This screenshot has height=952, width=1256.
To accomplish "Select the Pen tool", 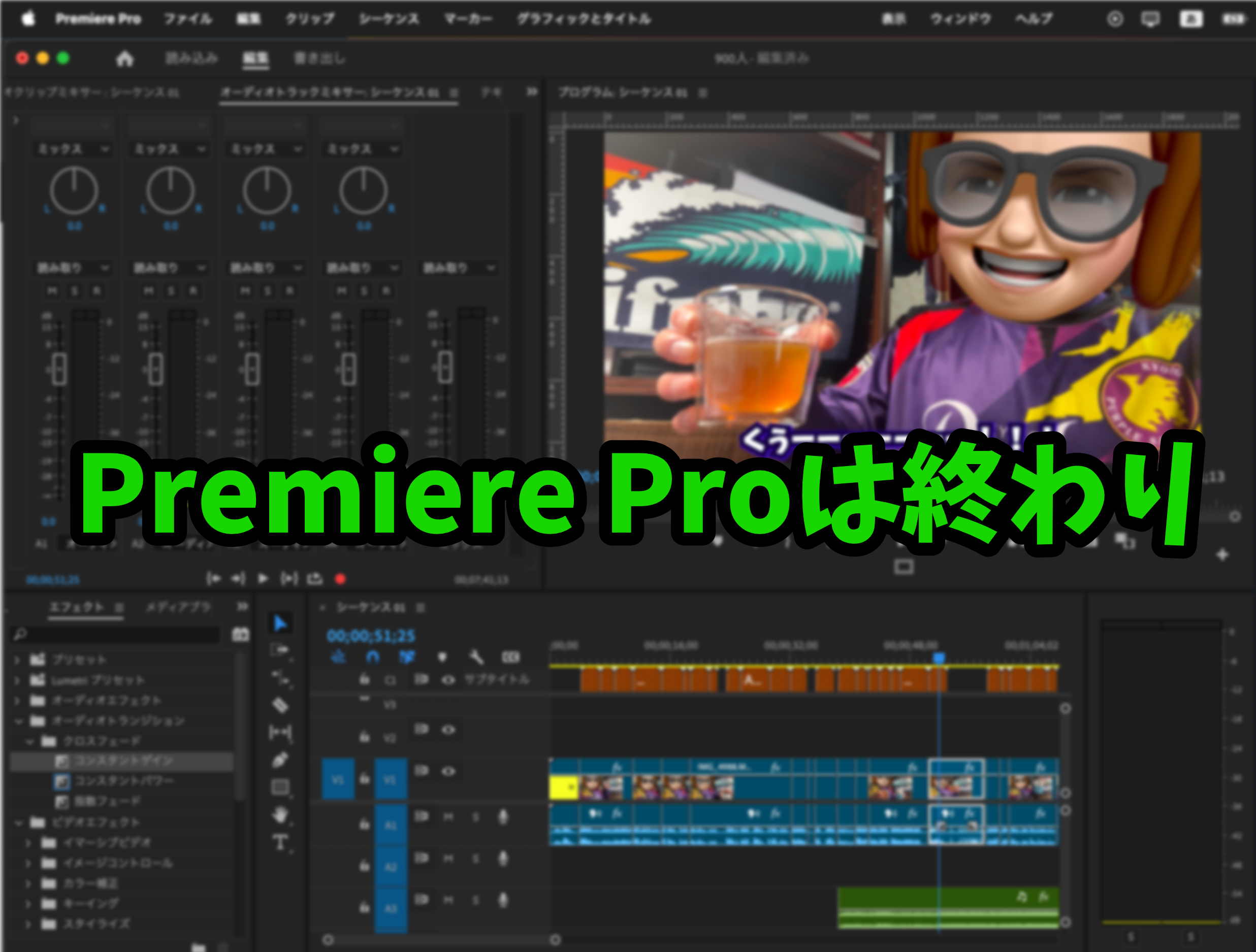I will click(x=280, y=760).
